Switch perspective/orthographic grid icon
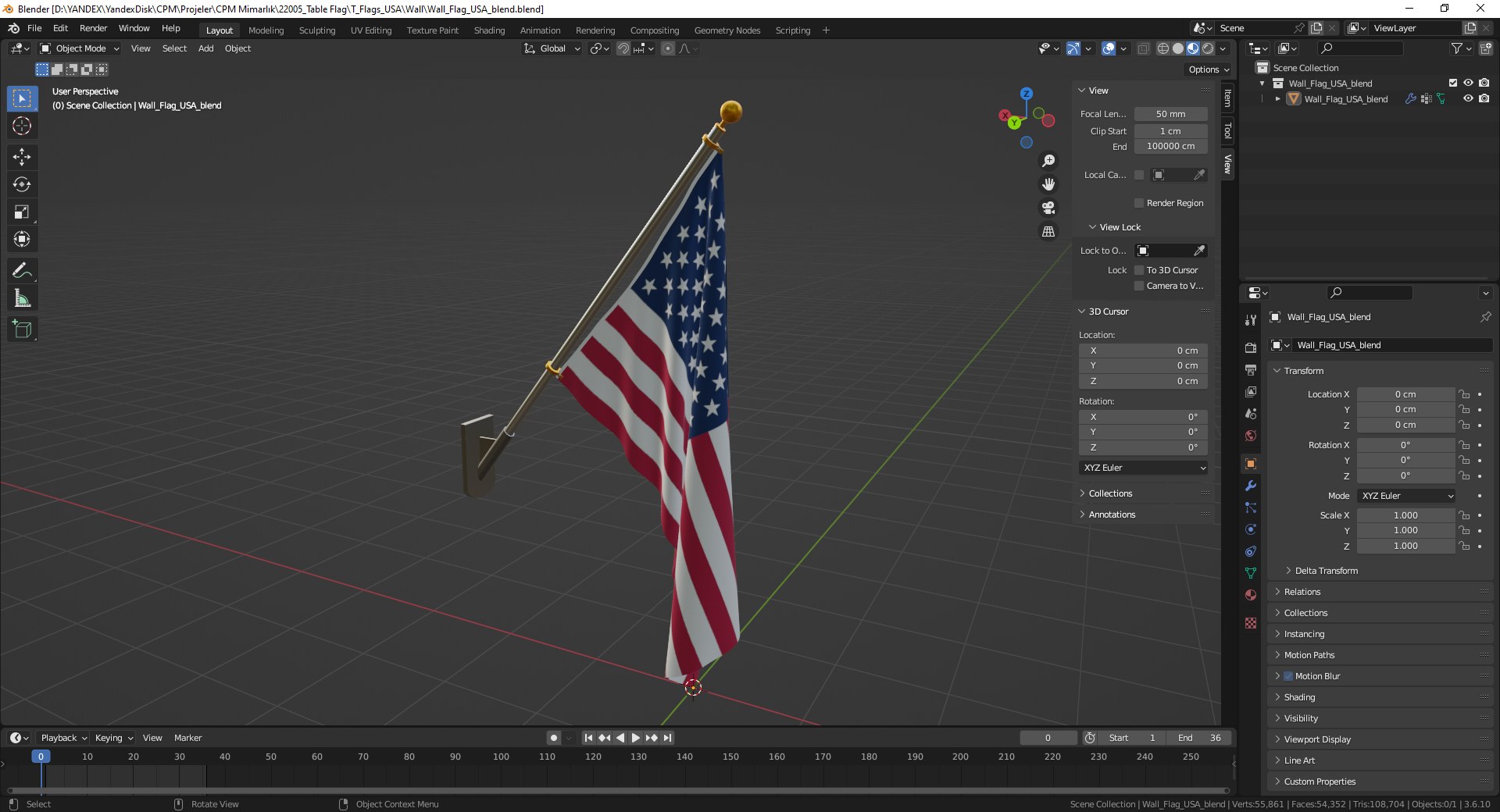Image resolution: width=1500 pixels, height=812 pixels. pyautogui.click(x=1048, y=232)
